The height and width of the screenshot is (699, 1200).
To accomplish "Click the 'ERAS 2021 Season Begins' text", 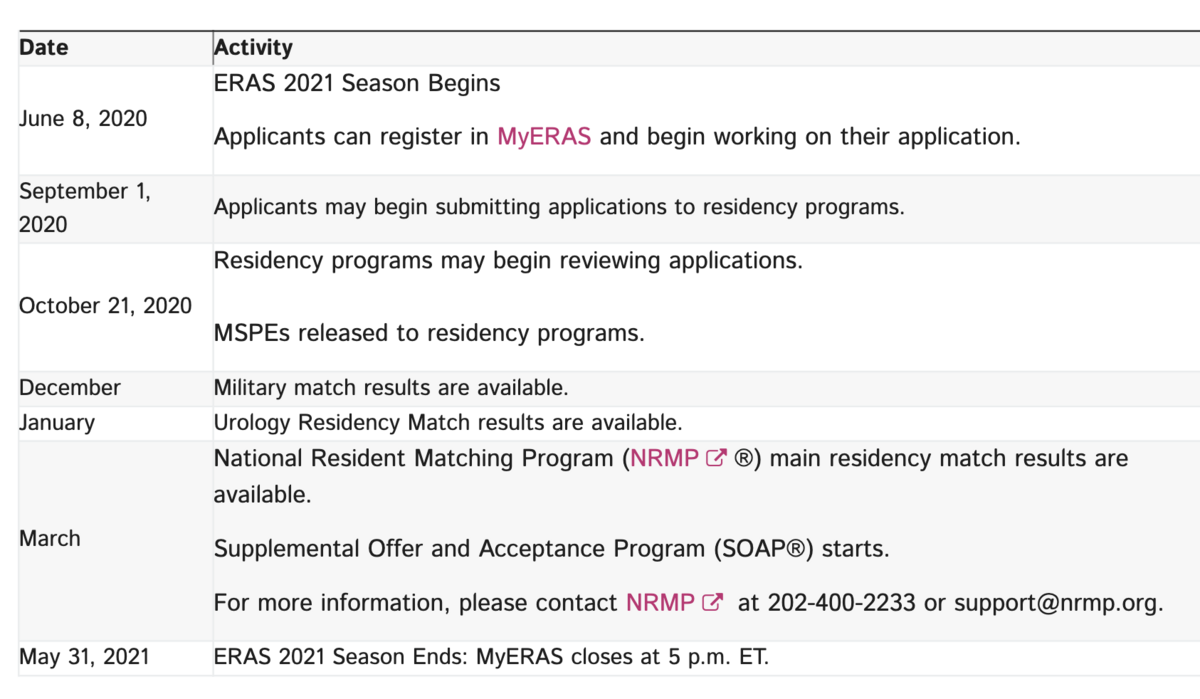I will (357, 83).
